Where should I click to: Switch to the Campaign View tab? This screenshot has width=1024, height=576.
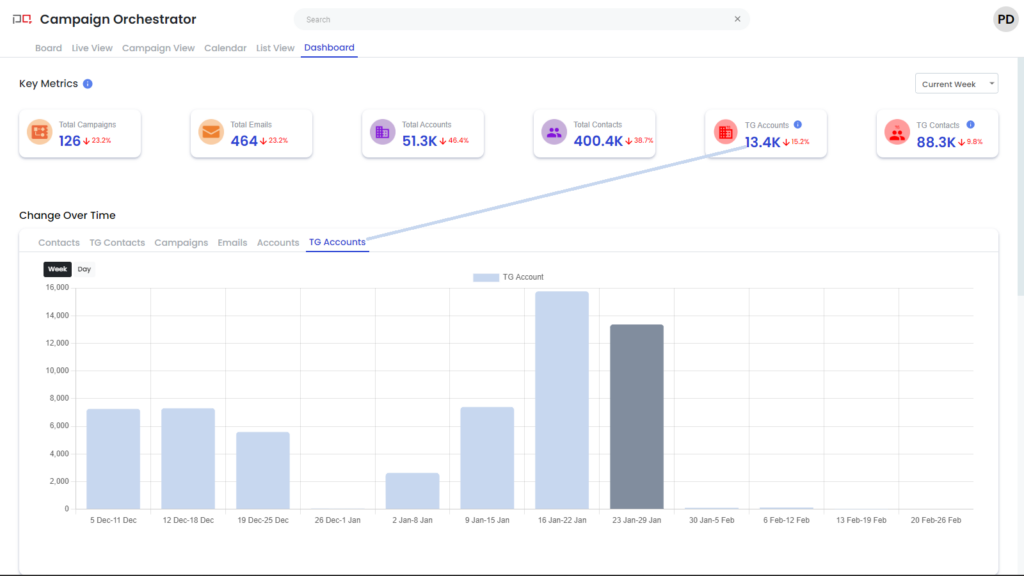(x=158, y=48)
